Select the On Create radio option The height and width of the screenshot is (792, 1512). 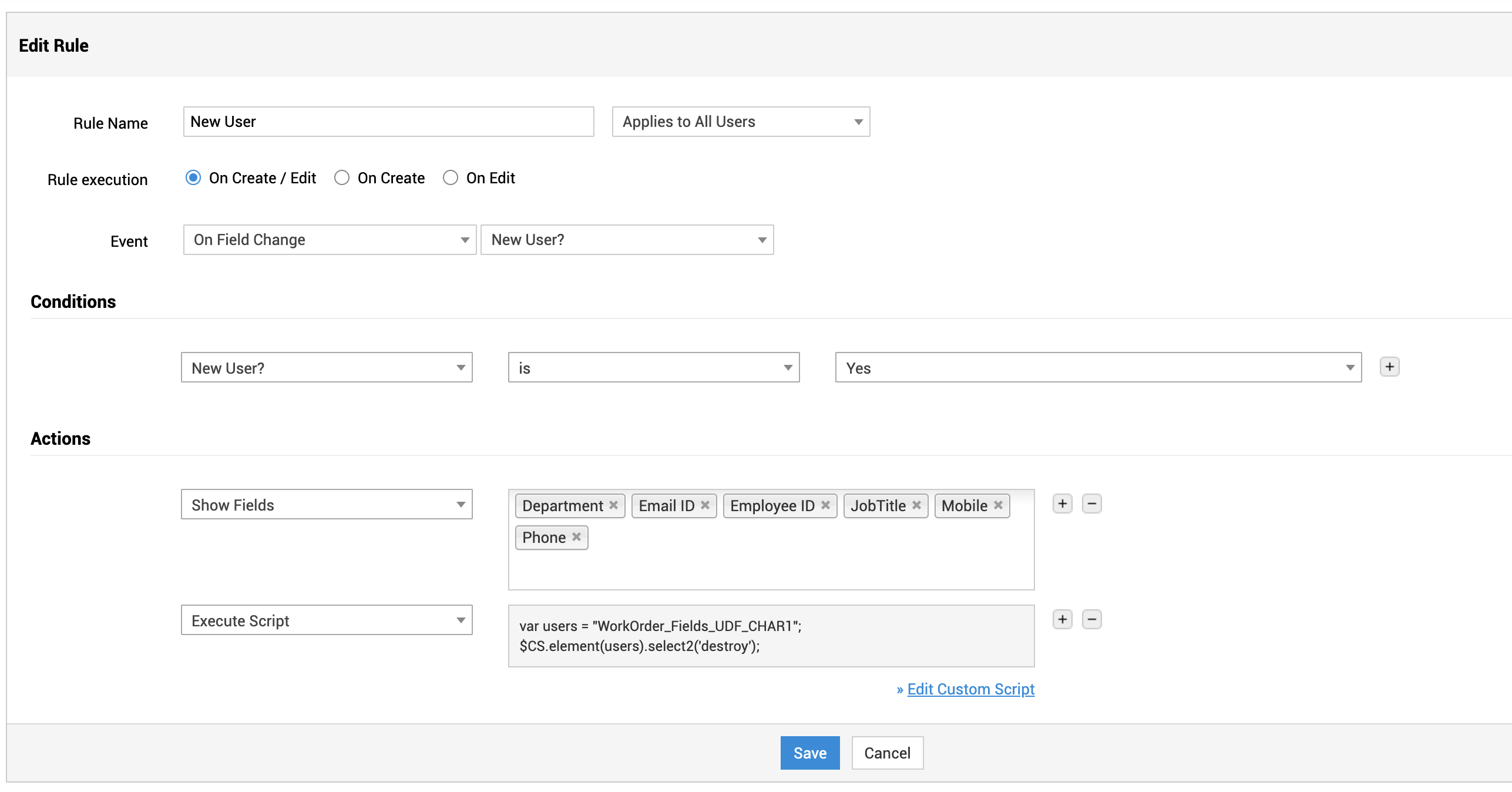click(x=342, y=178)
